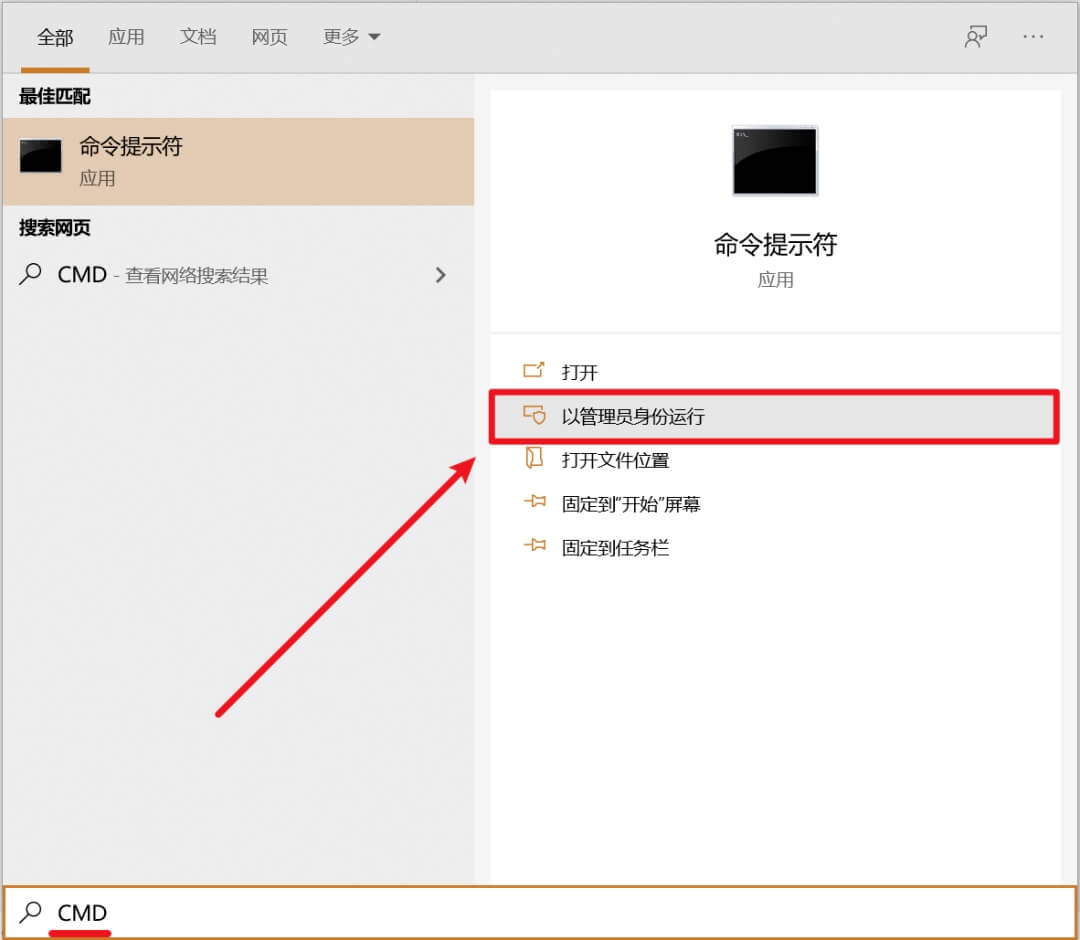Screen dimensions: 1080x940
Task: Click the 固定到"开始"屏幕 pin icon
Action: [535, 503]
